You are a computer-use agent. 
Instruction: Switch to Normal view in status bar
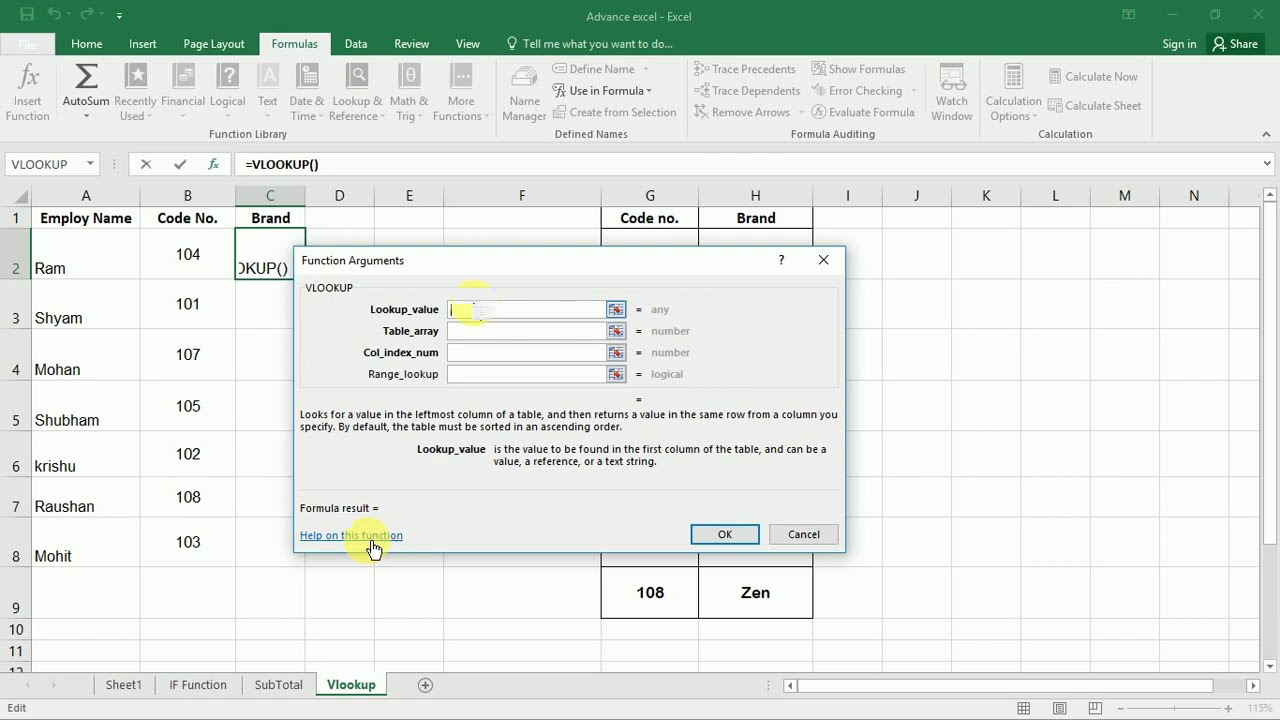pyautogui.click(x=1024, y=708)
